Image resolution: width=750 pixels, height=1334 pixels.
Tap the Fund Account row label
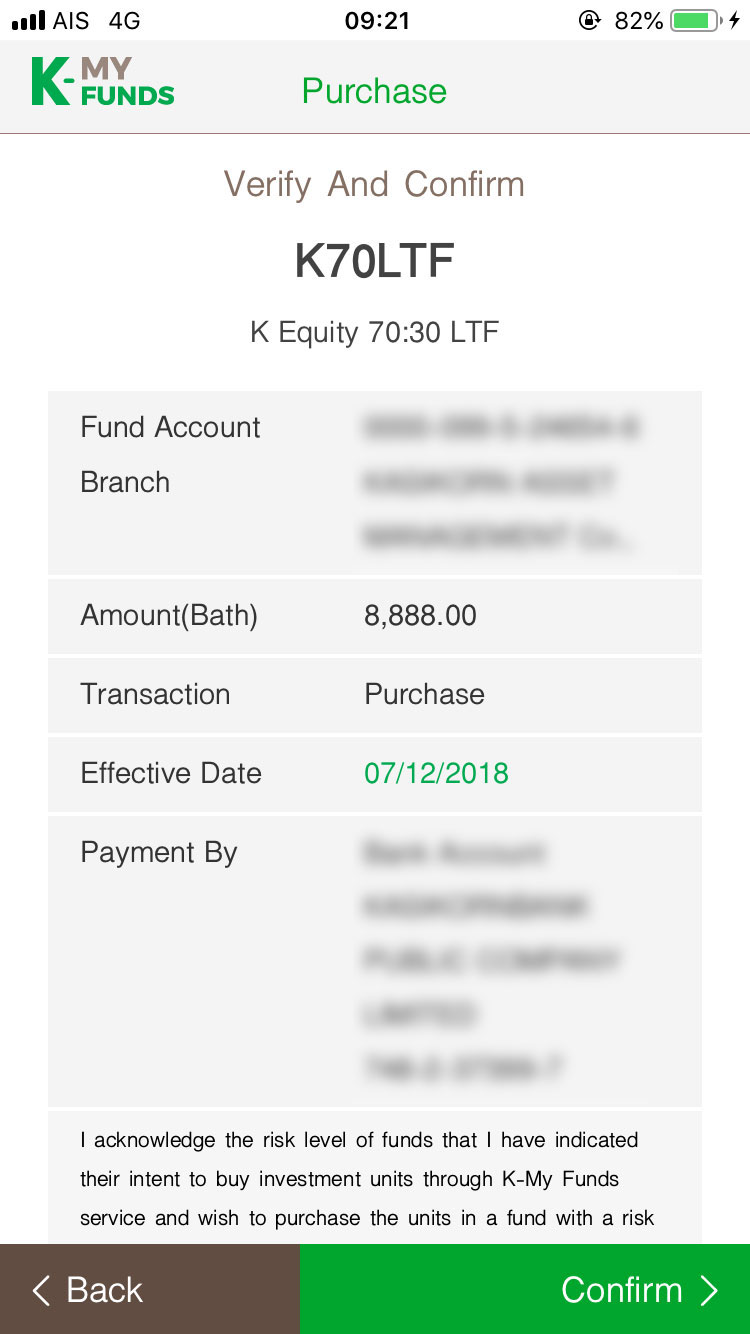(x=170, y=427)
